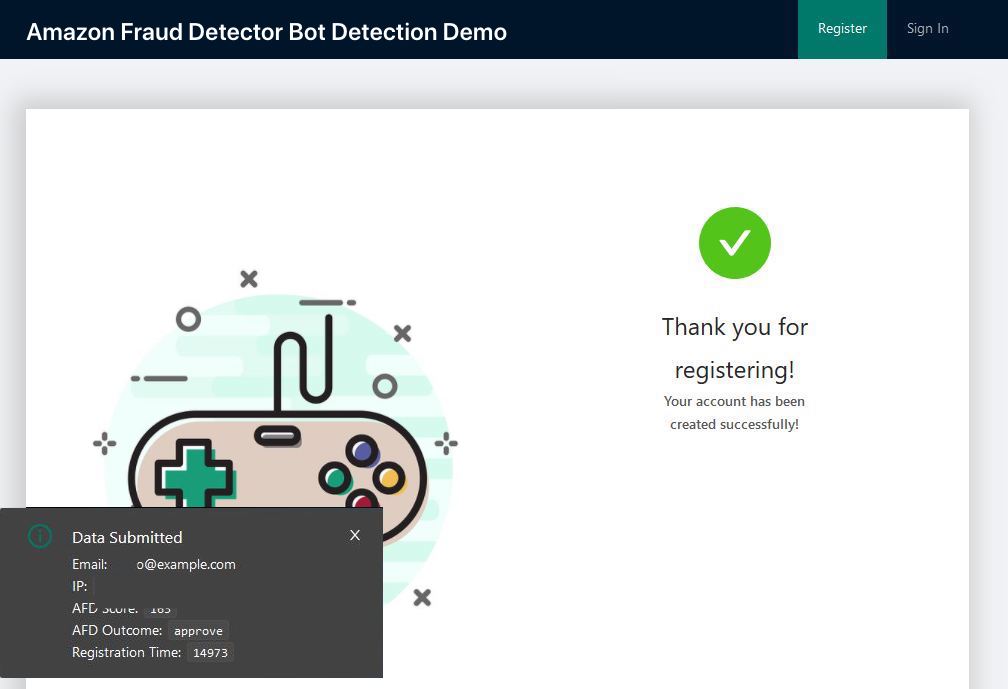
Task: Go to the Sign In page
Action: click(928, 29)
